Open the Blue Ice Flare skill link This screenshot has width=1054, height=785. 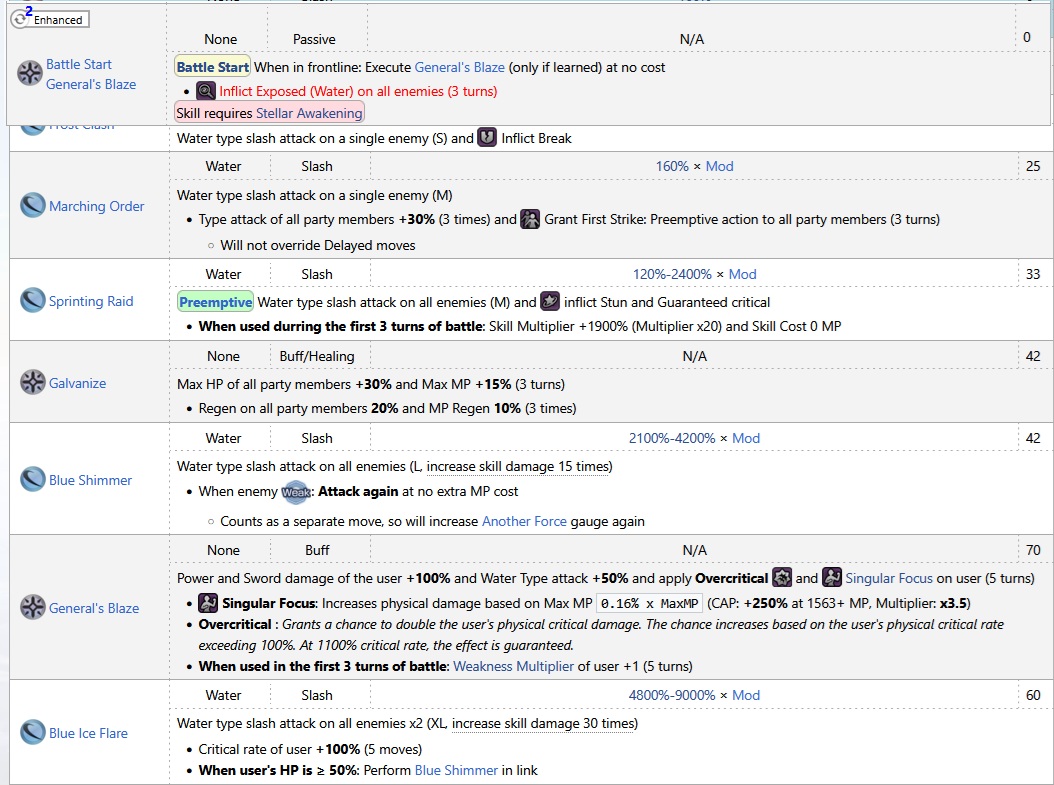point(88,733)
